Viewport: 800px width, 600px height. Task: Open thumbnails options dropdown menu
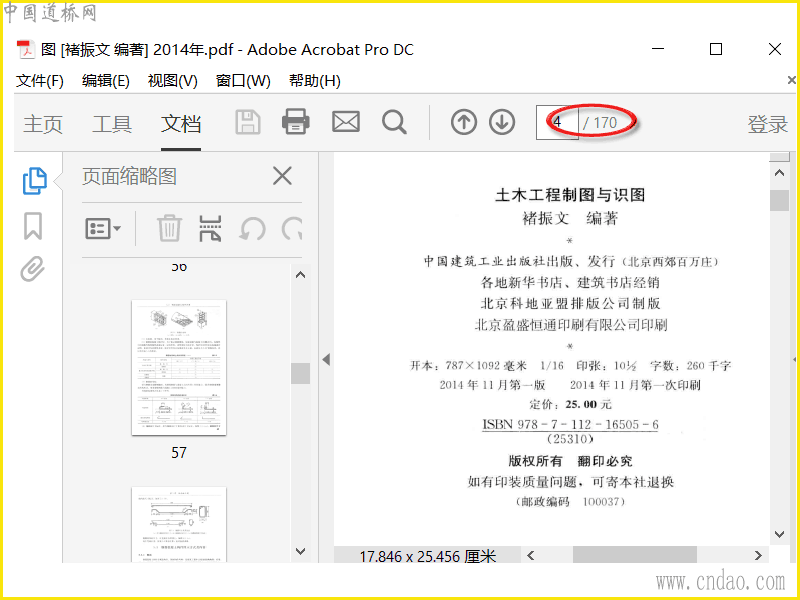103,228
